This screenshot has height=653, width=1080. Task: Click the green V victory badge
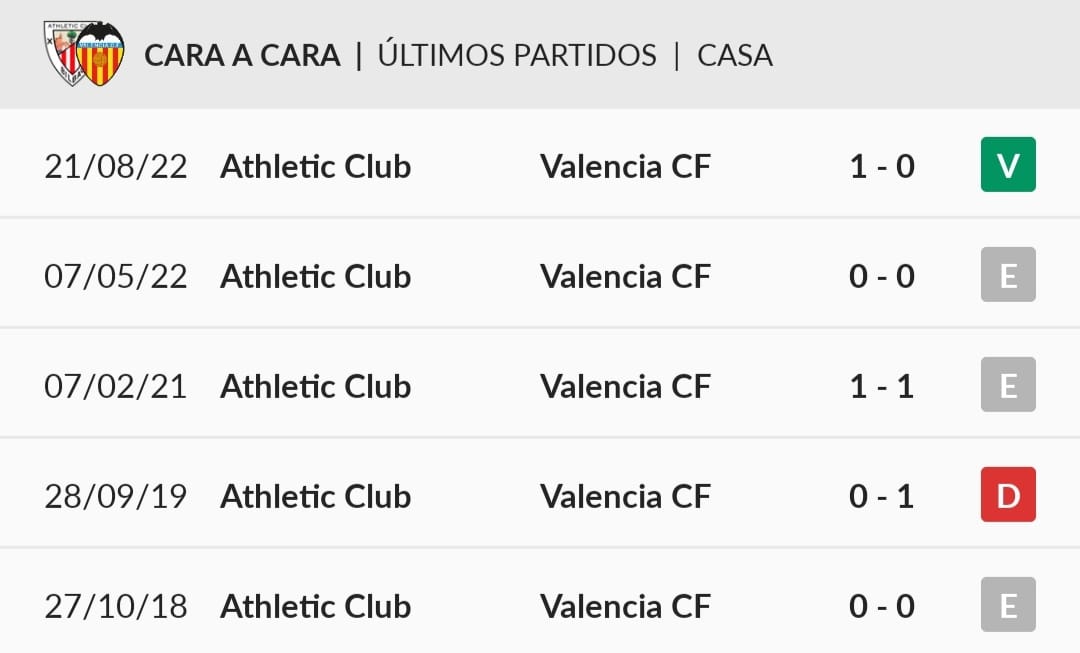point(1008,165)
